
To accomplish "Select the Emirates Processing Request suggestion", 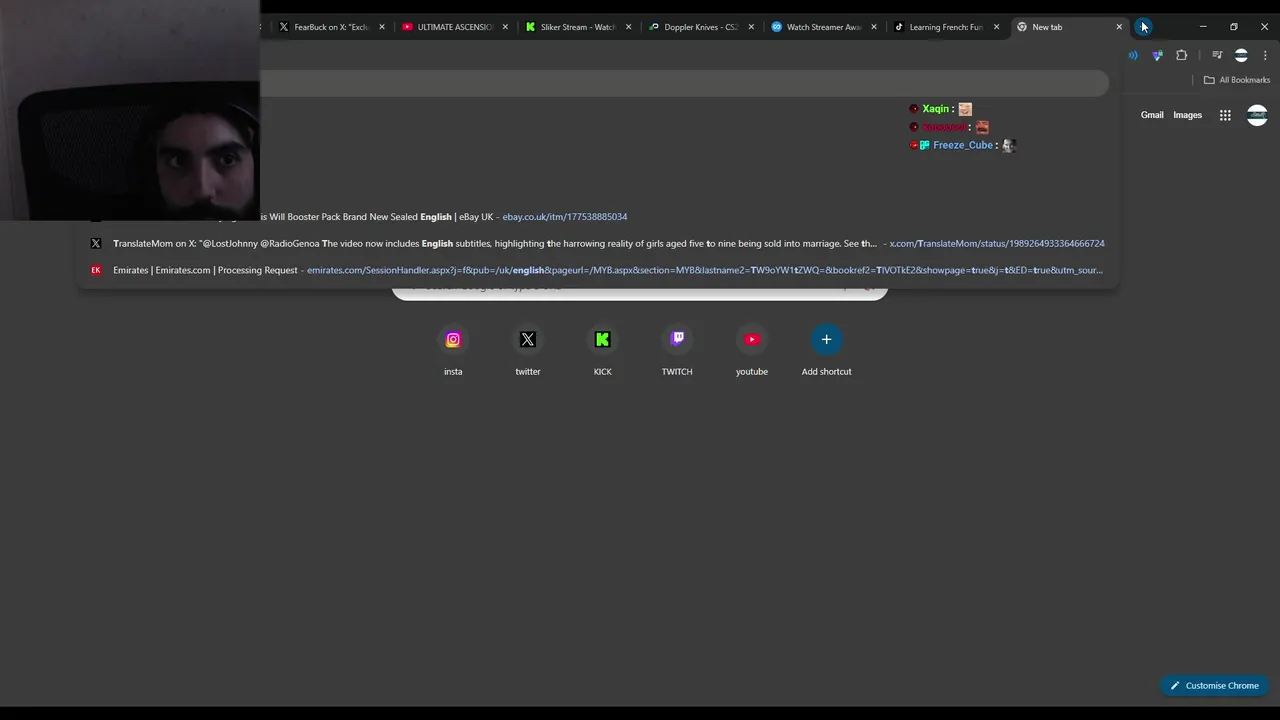I will [598, 270].
